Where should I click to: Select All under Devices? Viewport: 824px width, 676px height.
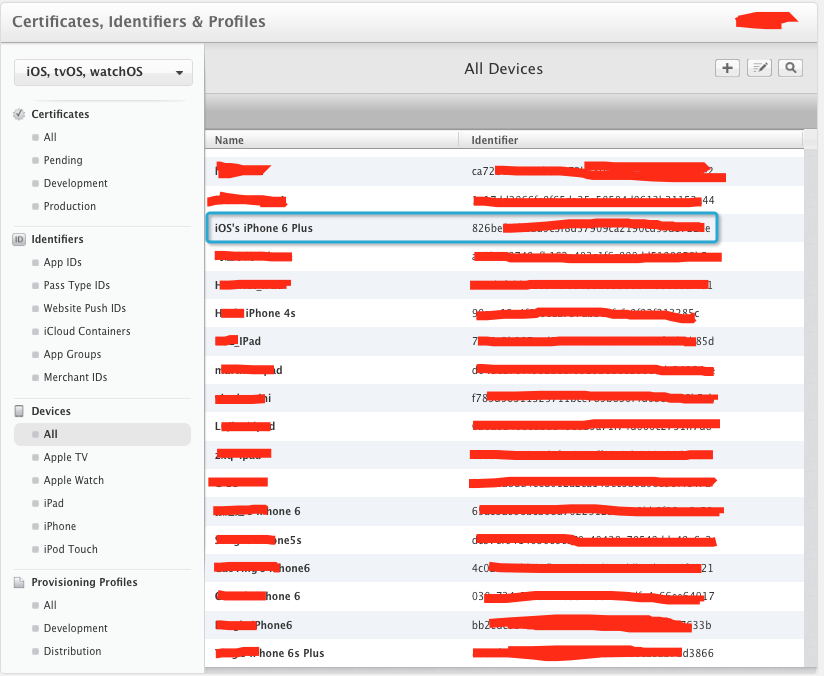102,434
